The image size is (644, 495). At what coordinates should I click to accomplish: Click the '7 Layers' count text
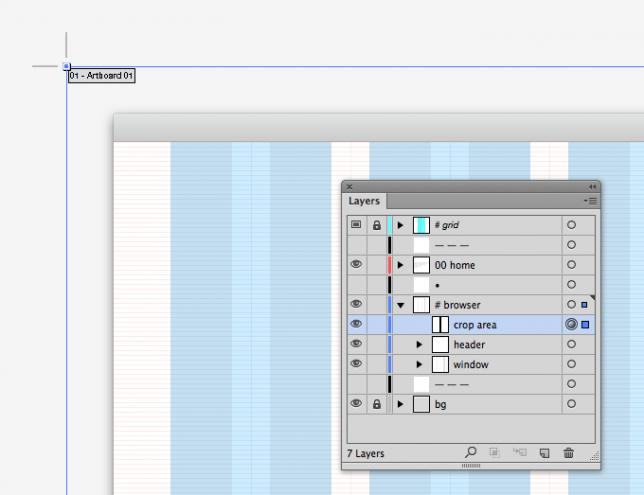click(366, 454)
